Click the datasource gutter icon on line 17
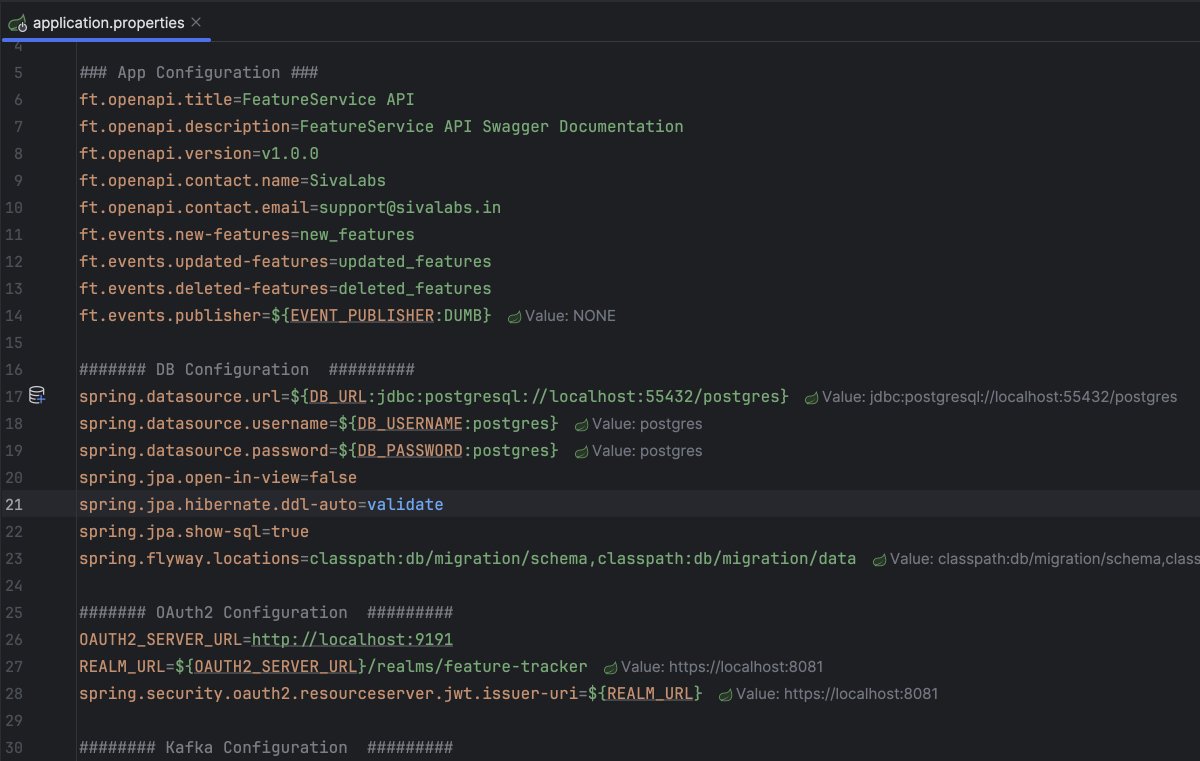This screenshot has height=761, width=1200. click(x=37, y=396)
